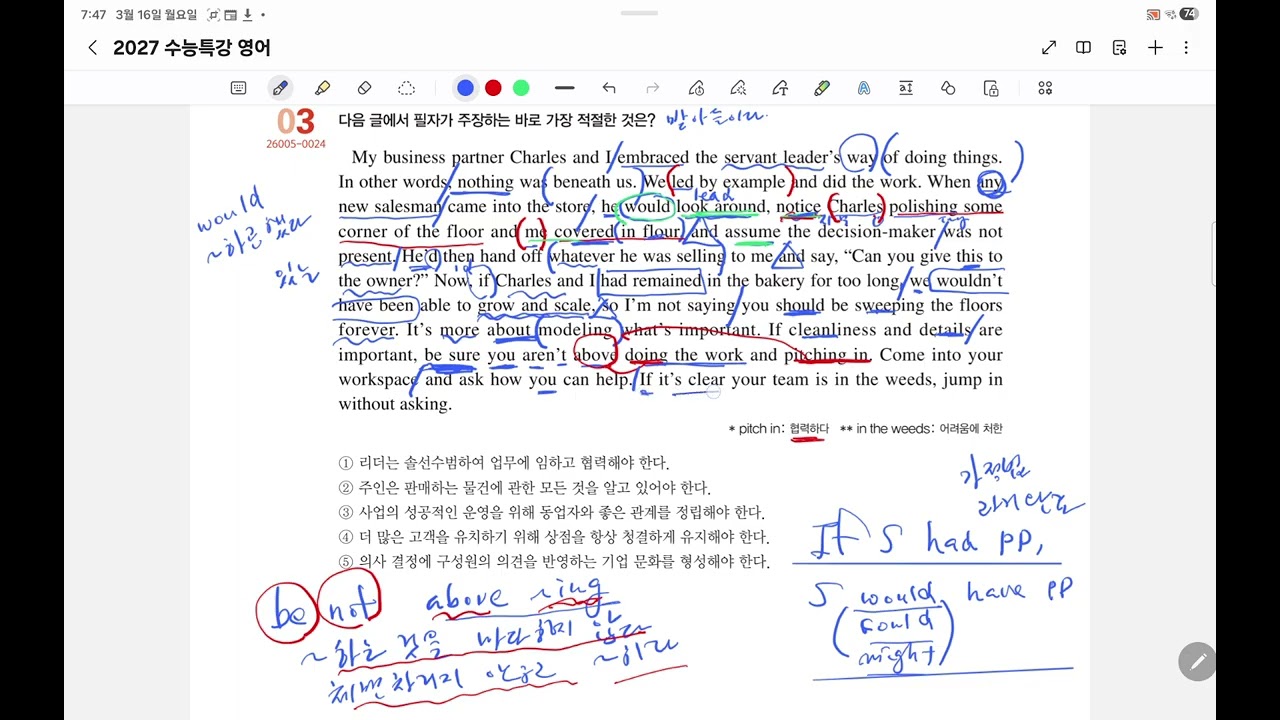1280x720 pixels.
Task: Select the pen tool
Action: click(x=280, y=88)
